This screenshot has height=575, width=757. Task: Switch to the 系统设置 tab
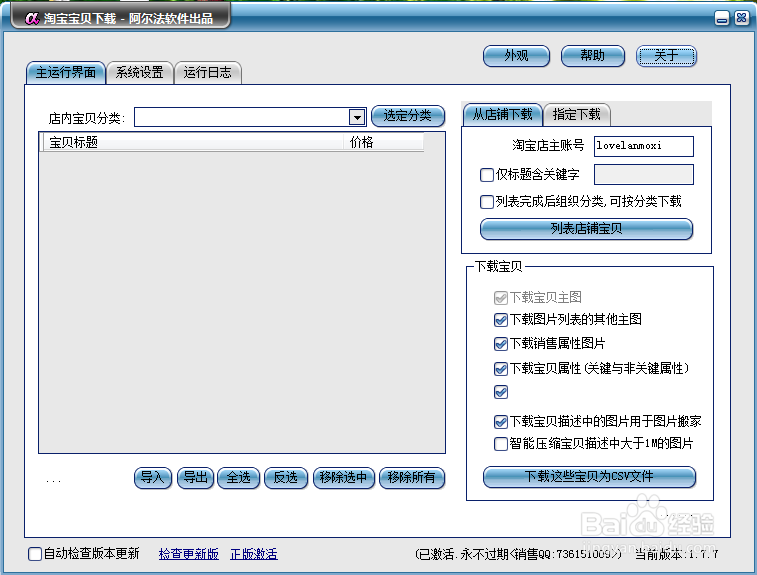[x=140, y=72]
